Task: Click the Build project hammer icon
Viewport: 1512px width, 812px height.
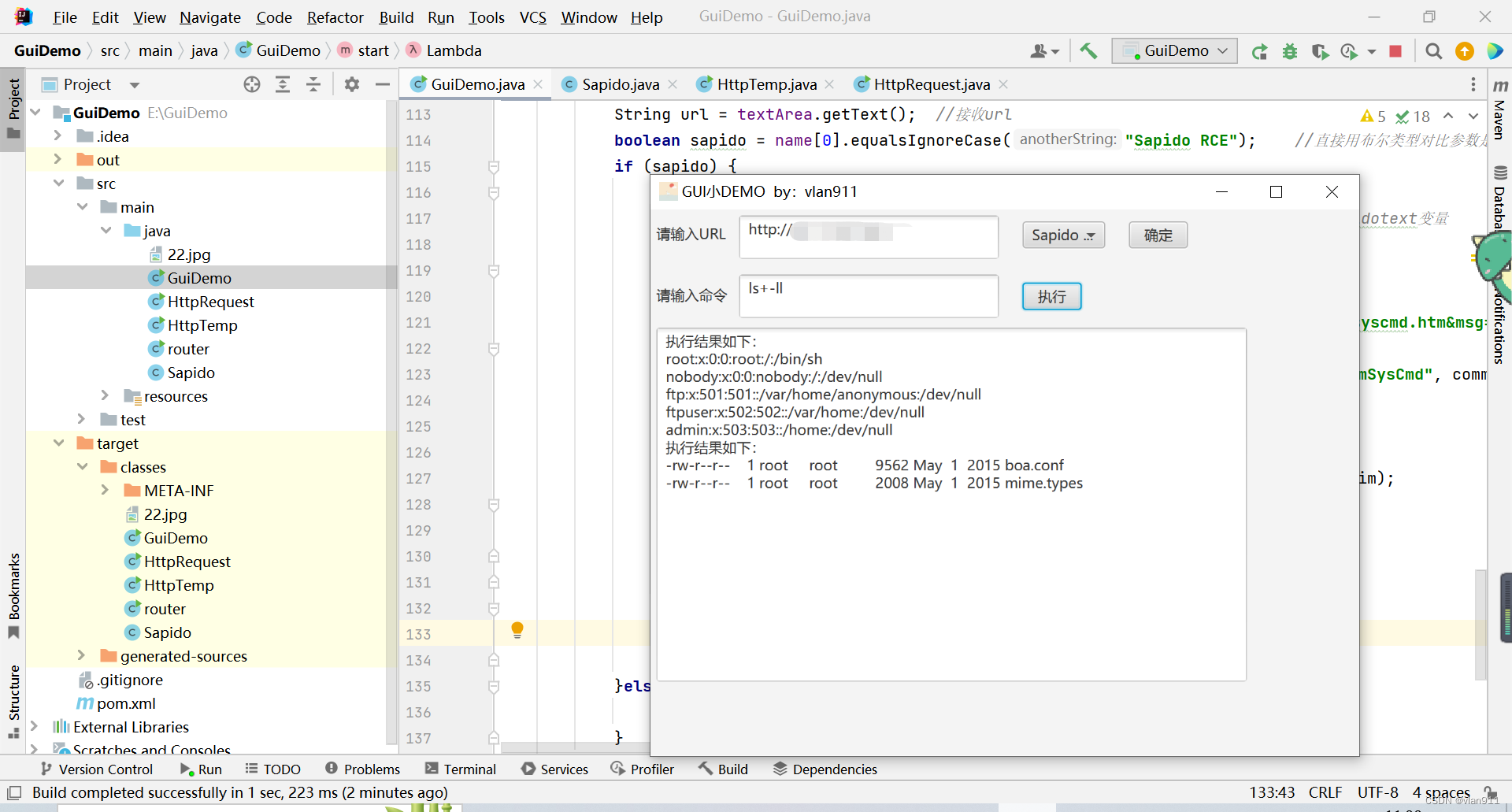Action: 1088,51
